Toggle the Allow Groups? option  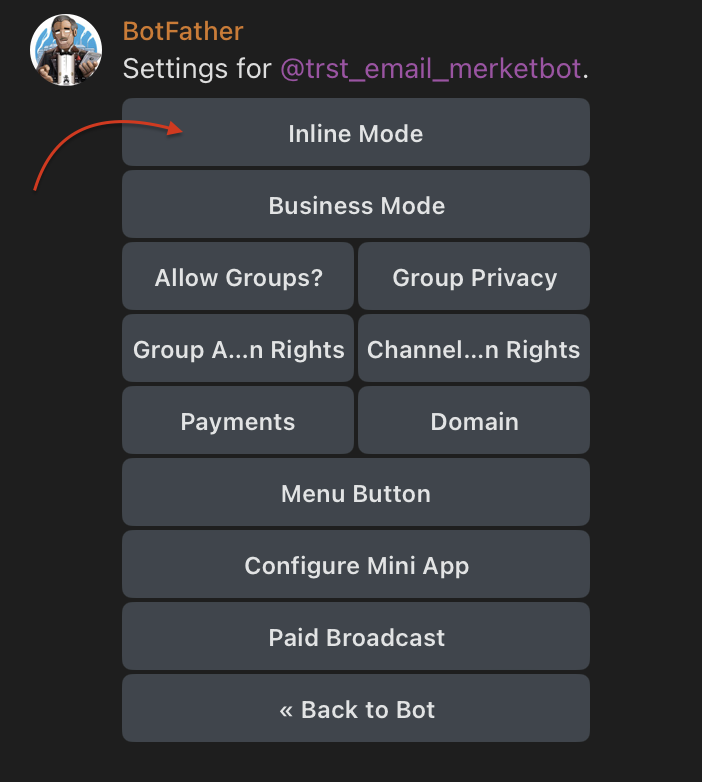[238, 277]
